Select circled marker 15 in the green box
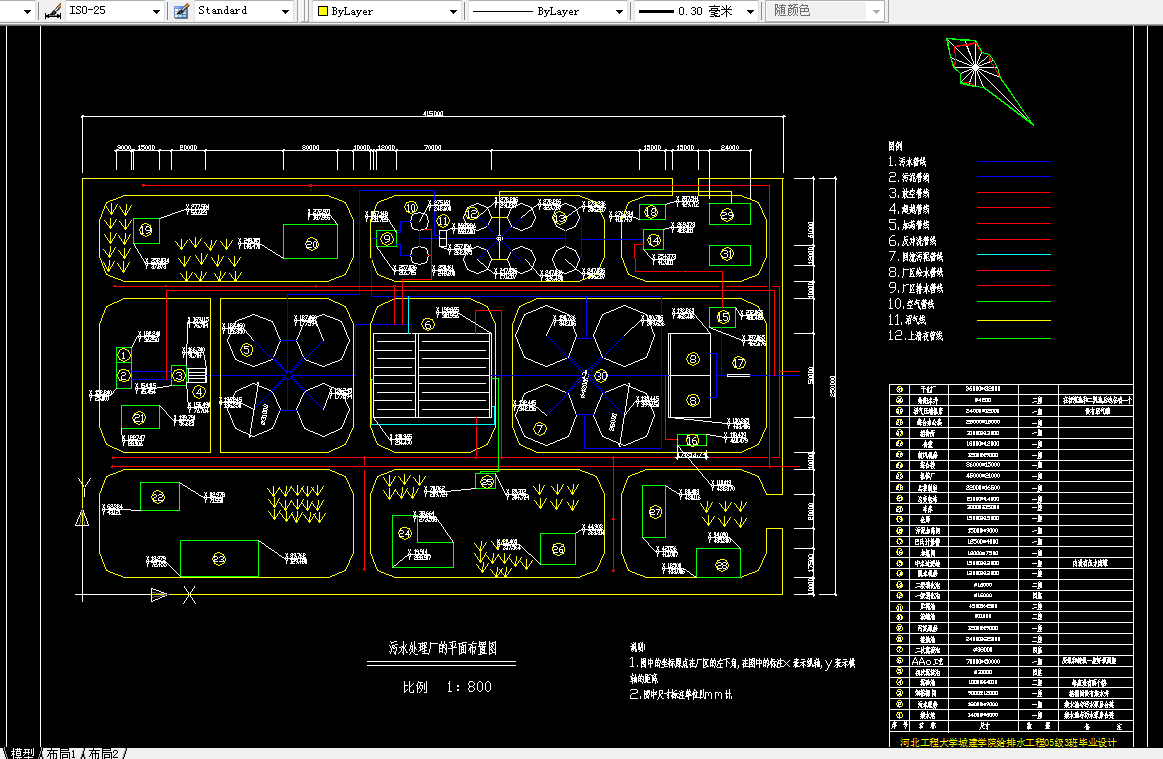The height and width of the screenshot is (759, 1163). [x=723, y=317]
